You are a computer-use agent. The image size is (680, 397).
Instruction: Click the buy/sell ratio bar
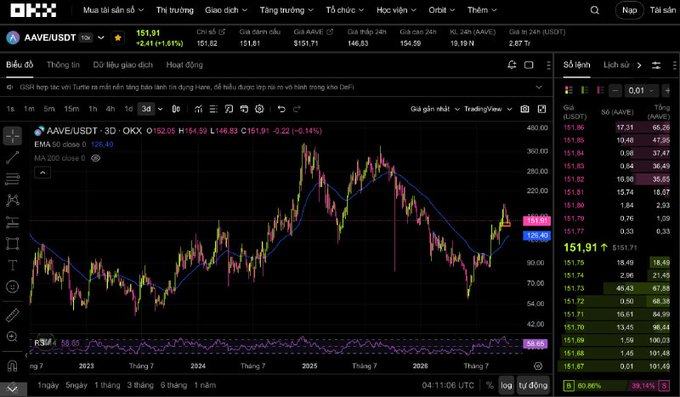click(616, 386)
